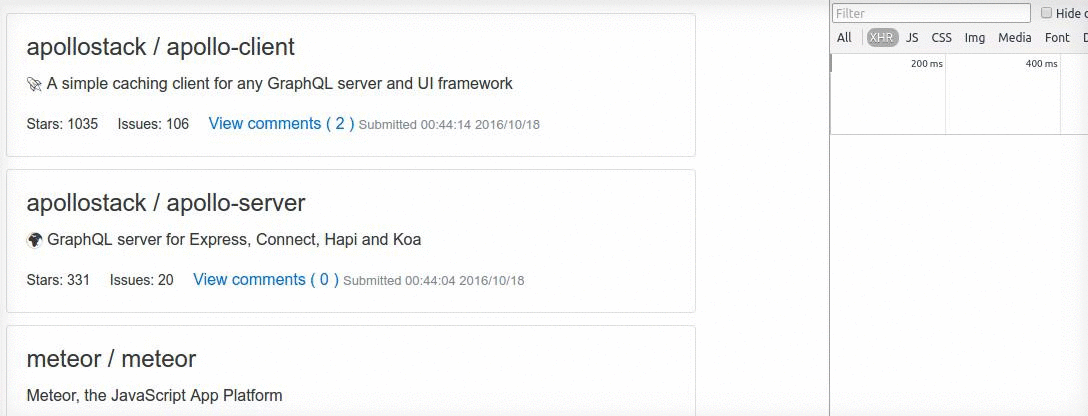This screenshot has width=1088, height=416.
Task: View comments ( 2 ) for apollo-client
Action: [282, 124]
